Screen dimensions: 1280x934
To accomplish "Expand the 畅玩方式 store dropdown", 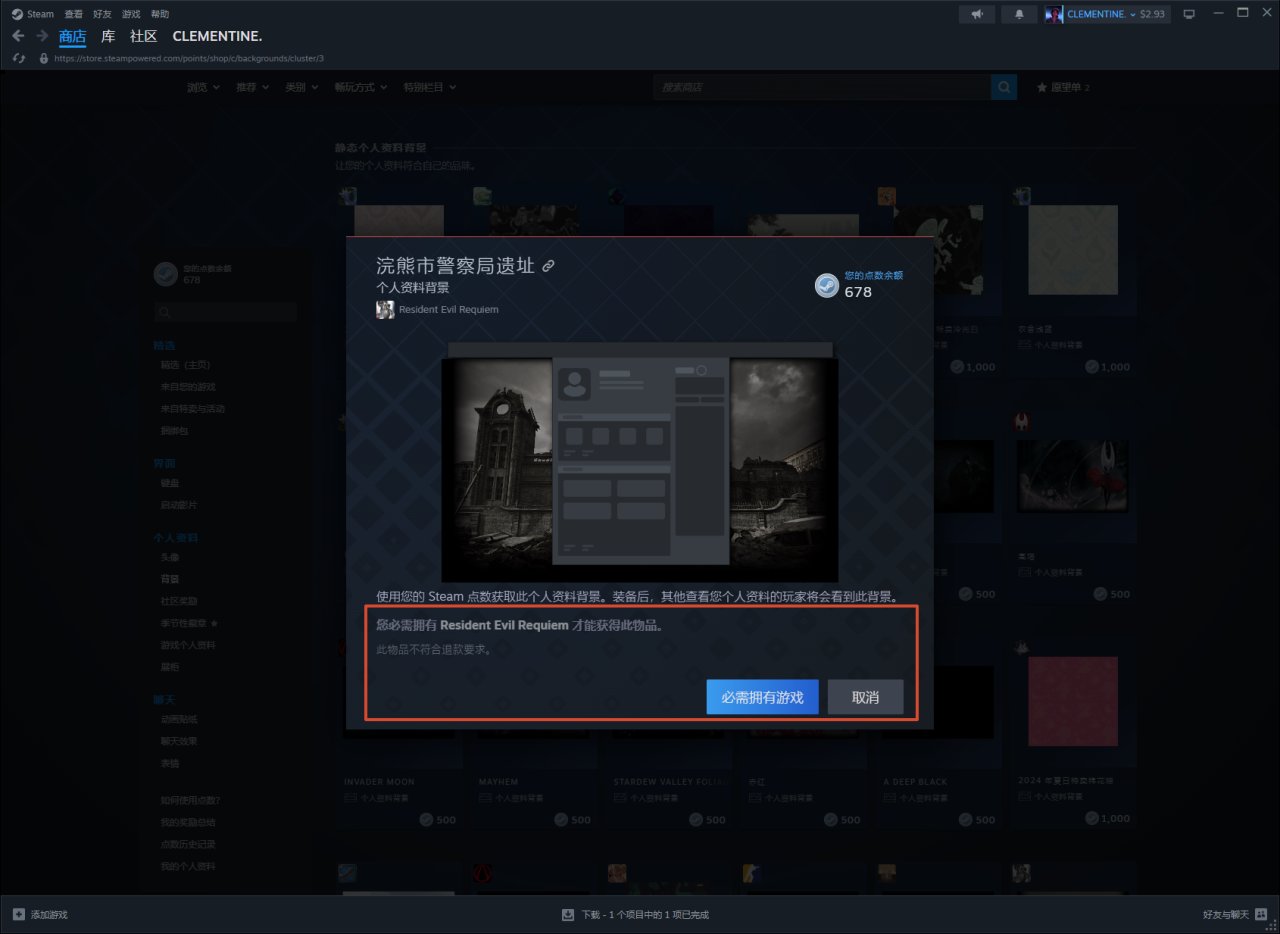I will pos(361,87).
